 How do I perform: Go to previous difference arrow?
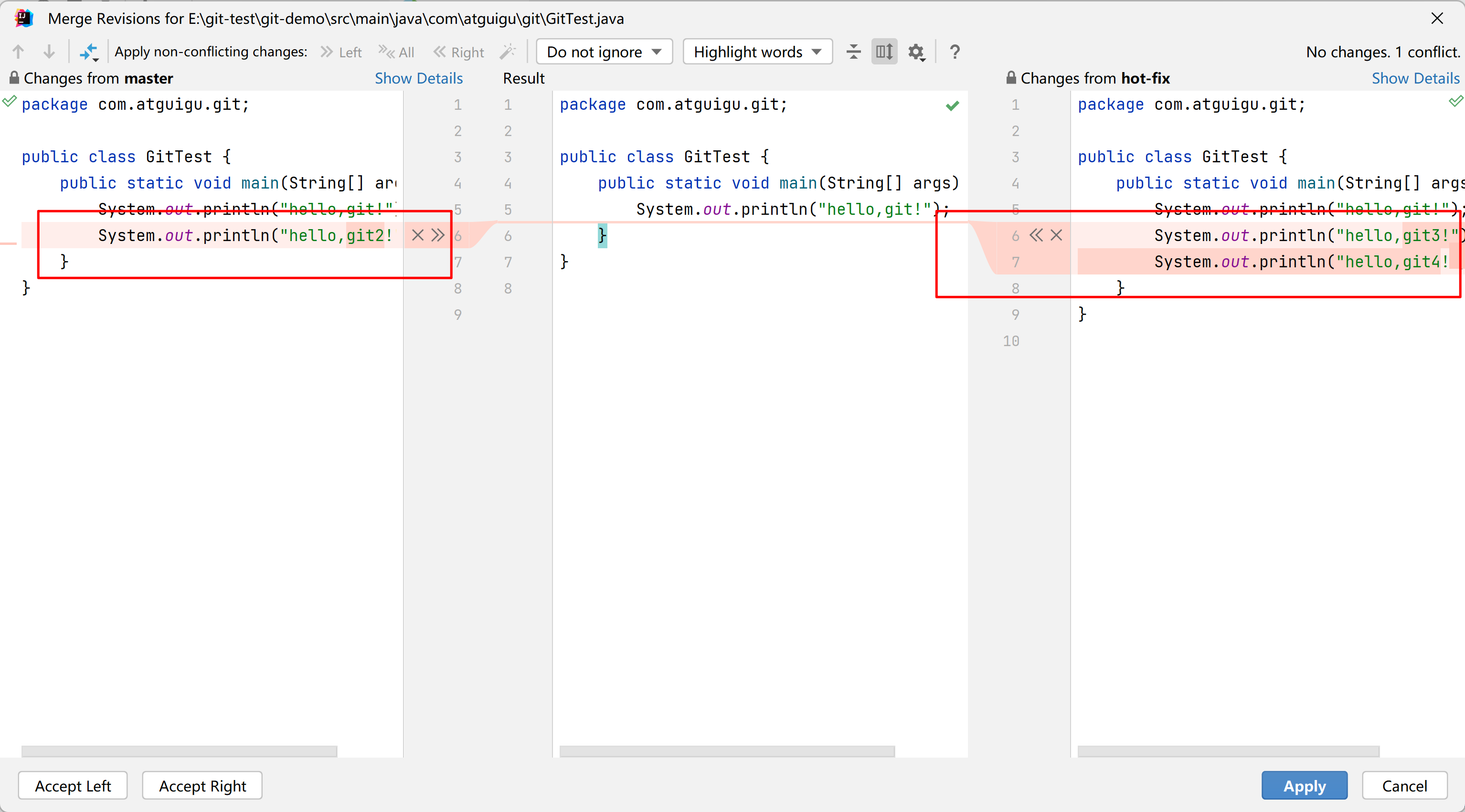coord(18,52)
